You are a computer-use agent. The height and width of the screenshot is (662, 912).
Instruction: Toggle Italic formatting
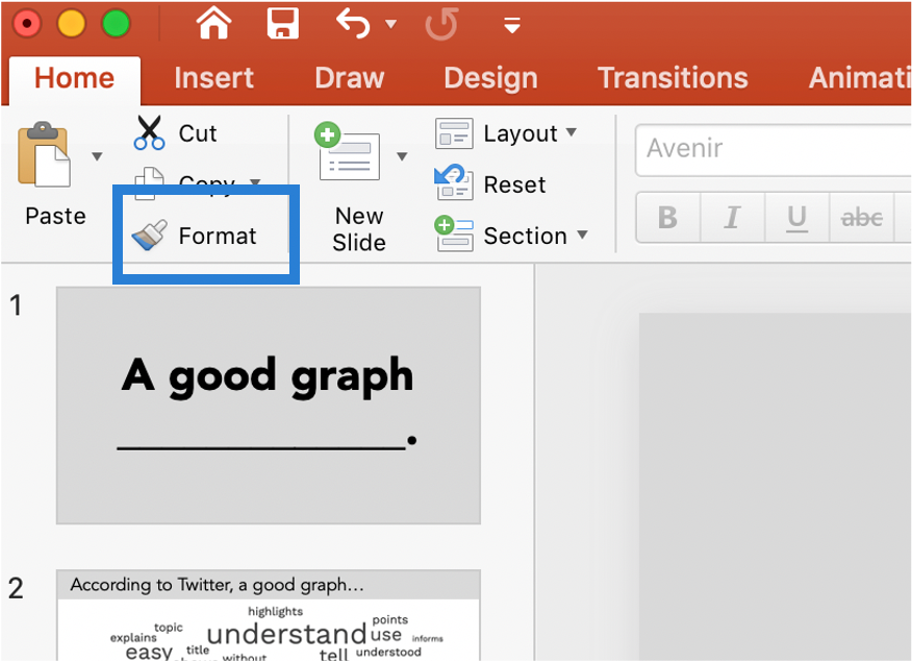[x=732, y=217]
